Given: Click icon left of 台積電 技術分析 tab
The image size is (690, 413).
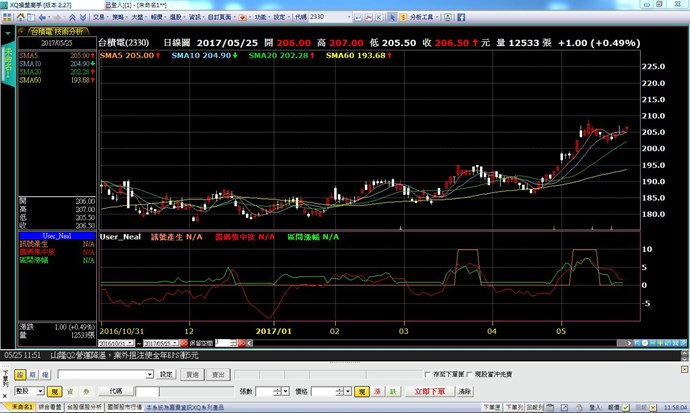Looking at the screenshot, I should [x=20, y=32].
